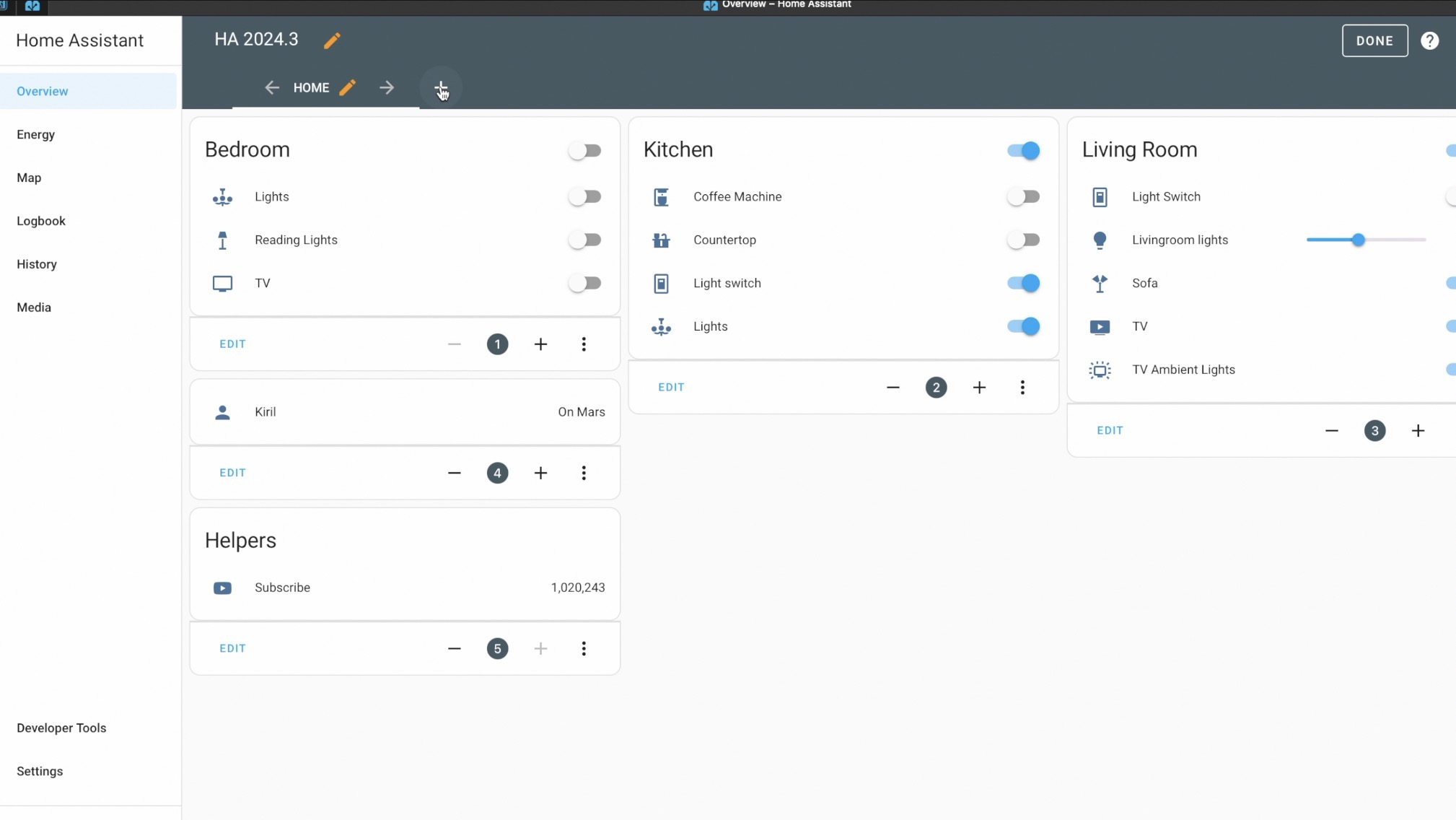1456x820 pixels.
Task: Toggle the Bedroom Lights switch off
Action: [584, 196]
